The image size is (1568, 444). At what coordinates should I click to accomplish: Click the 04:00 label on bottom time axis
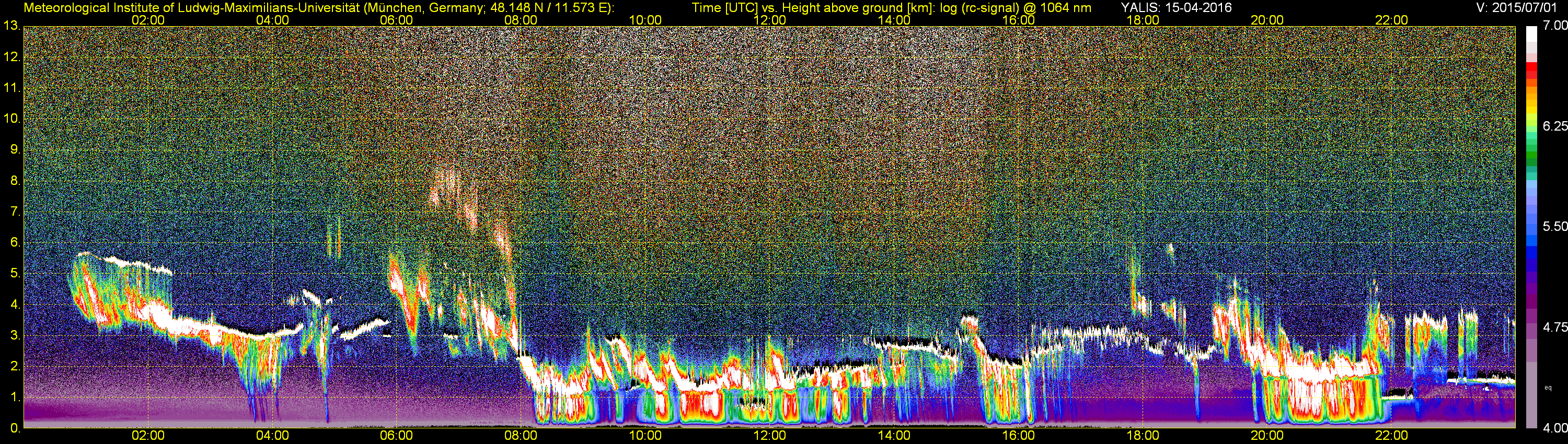tap(272, 436)
